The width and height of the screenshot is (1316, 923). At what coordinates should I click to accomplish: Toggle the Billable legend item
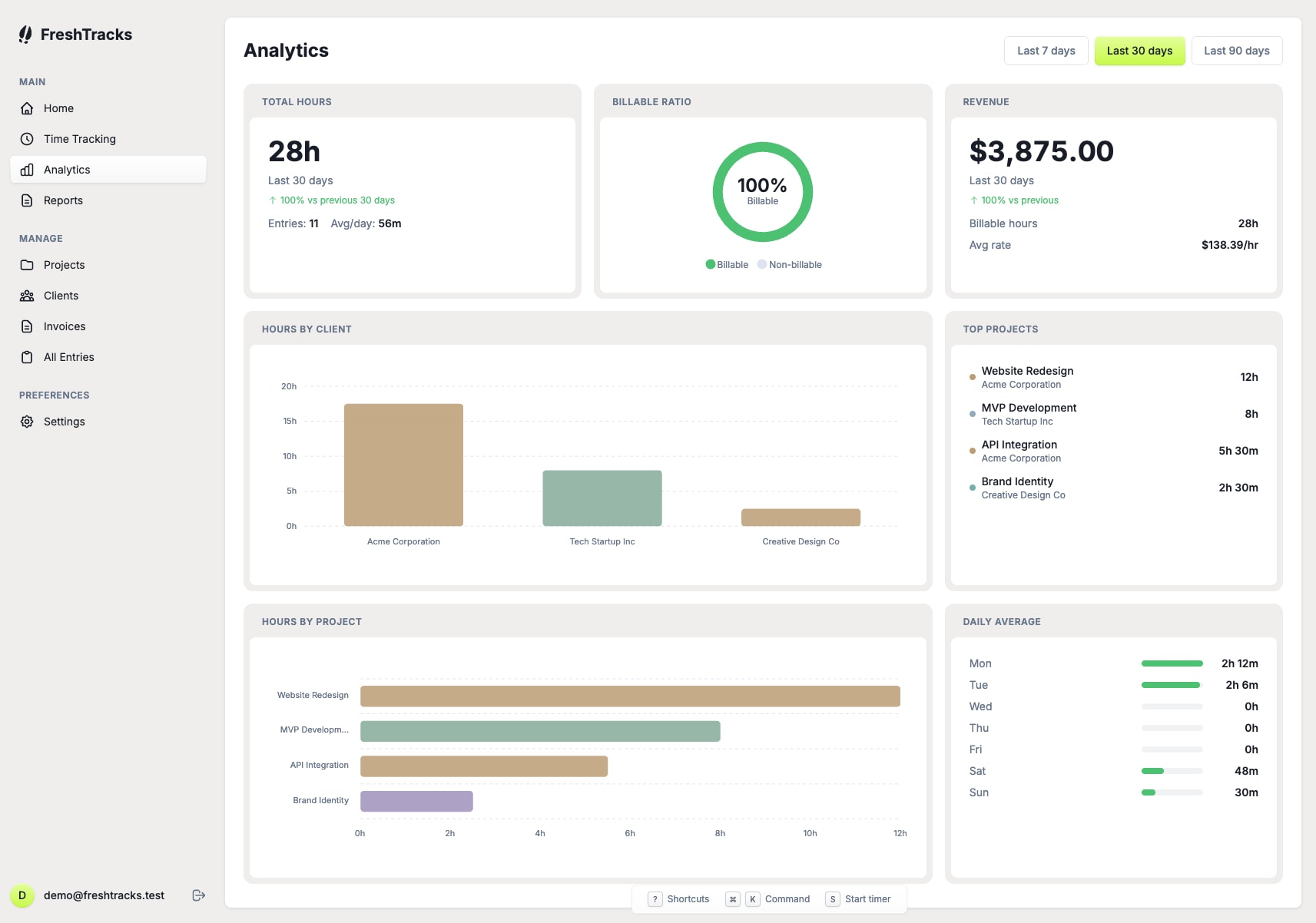(727, 264)
